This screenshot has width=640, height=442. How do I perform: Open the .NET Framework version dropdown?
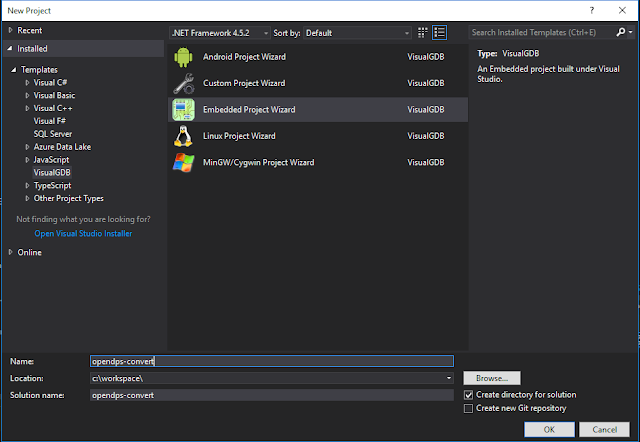click(x=220, y=33)
